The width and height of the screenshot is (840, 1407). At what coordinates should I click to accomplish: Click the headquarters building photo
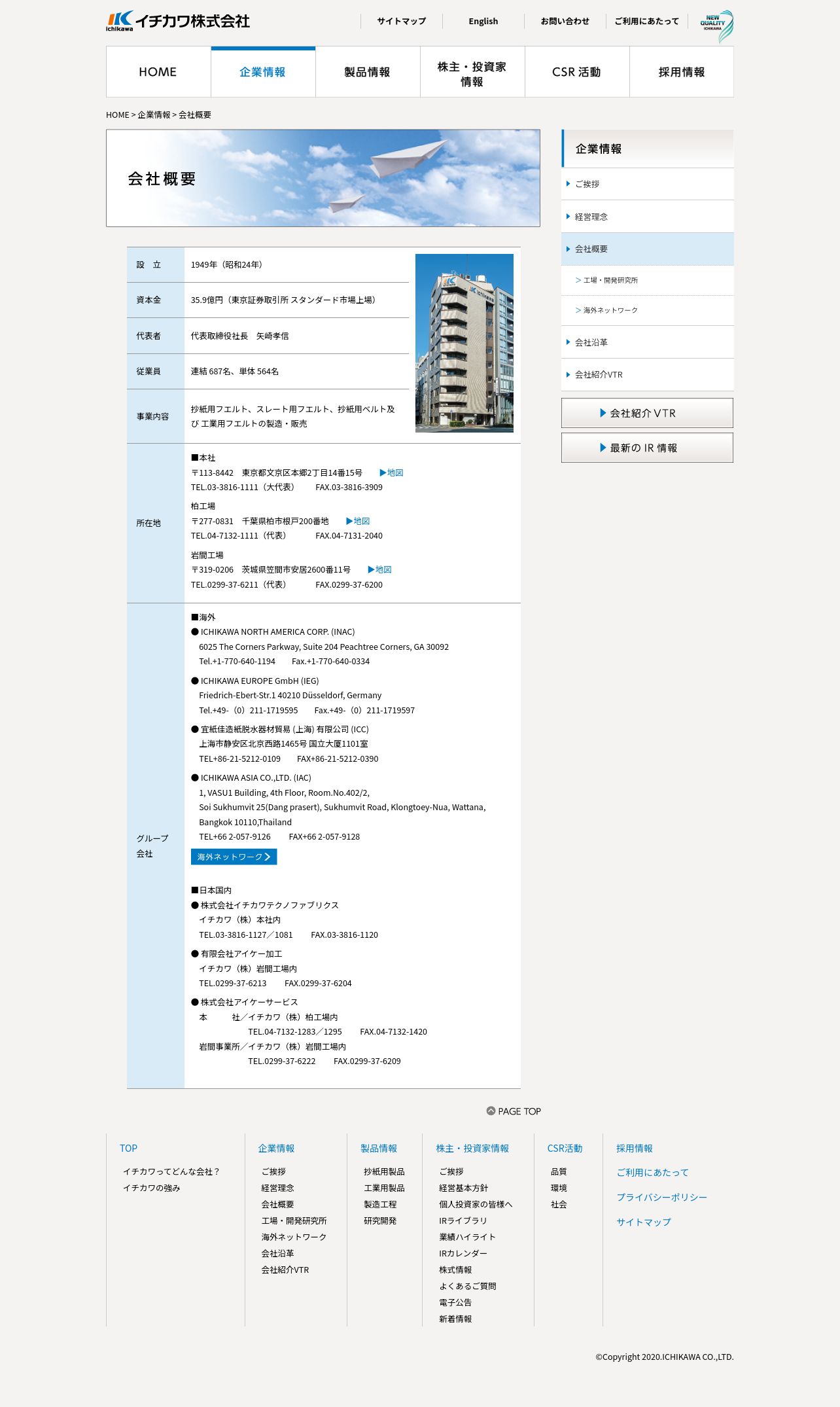(x=464, y=343)
